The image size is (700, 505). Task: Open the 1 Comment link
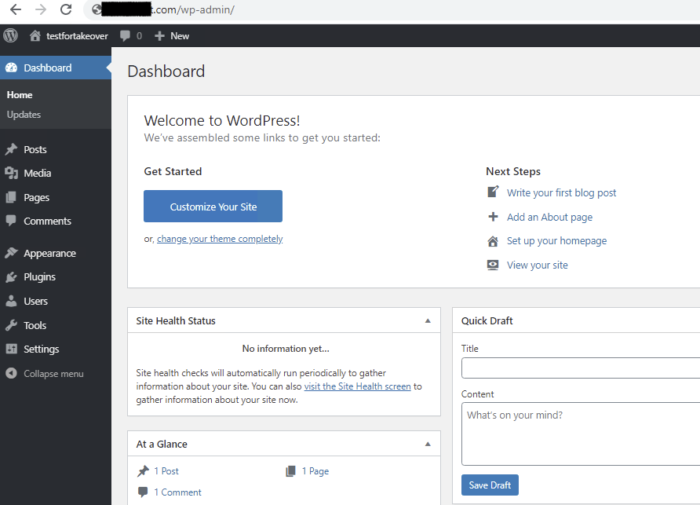[x=178, y=492]
